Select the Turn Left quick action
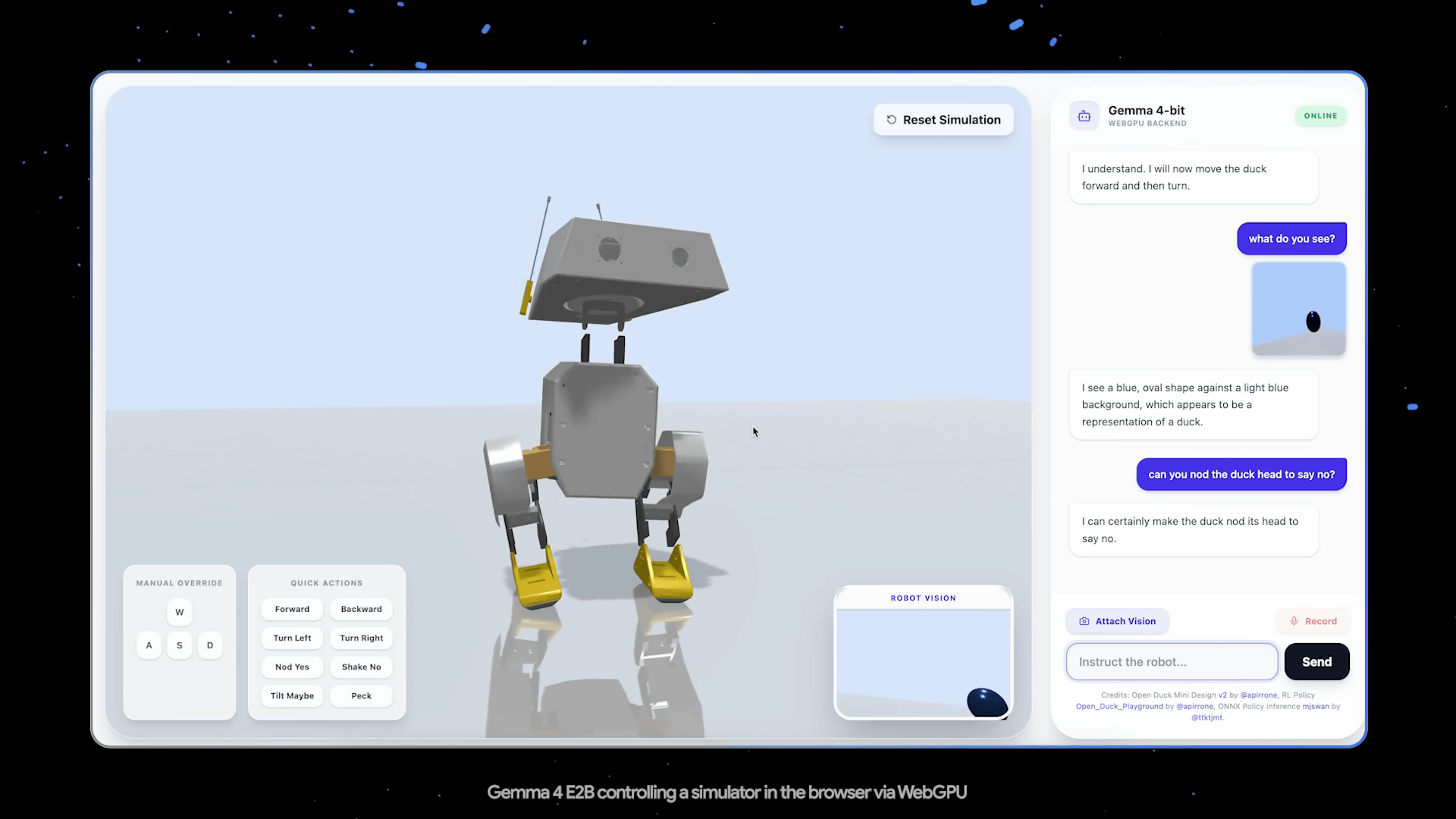Image resolution: width=1456 pixels, height=819 pixels. (292, 638)
